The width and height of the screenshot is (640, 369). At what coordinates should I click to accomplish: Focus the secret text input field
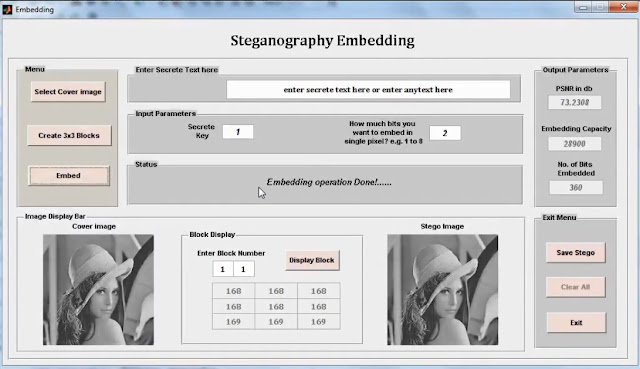pos(368,89)
